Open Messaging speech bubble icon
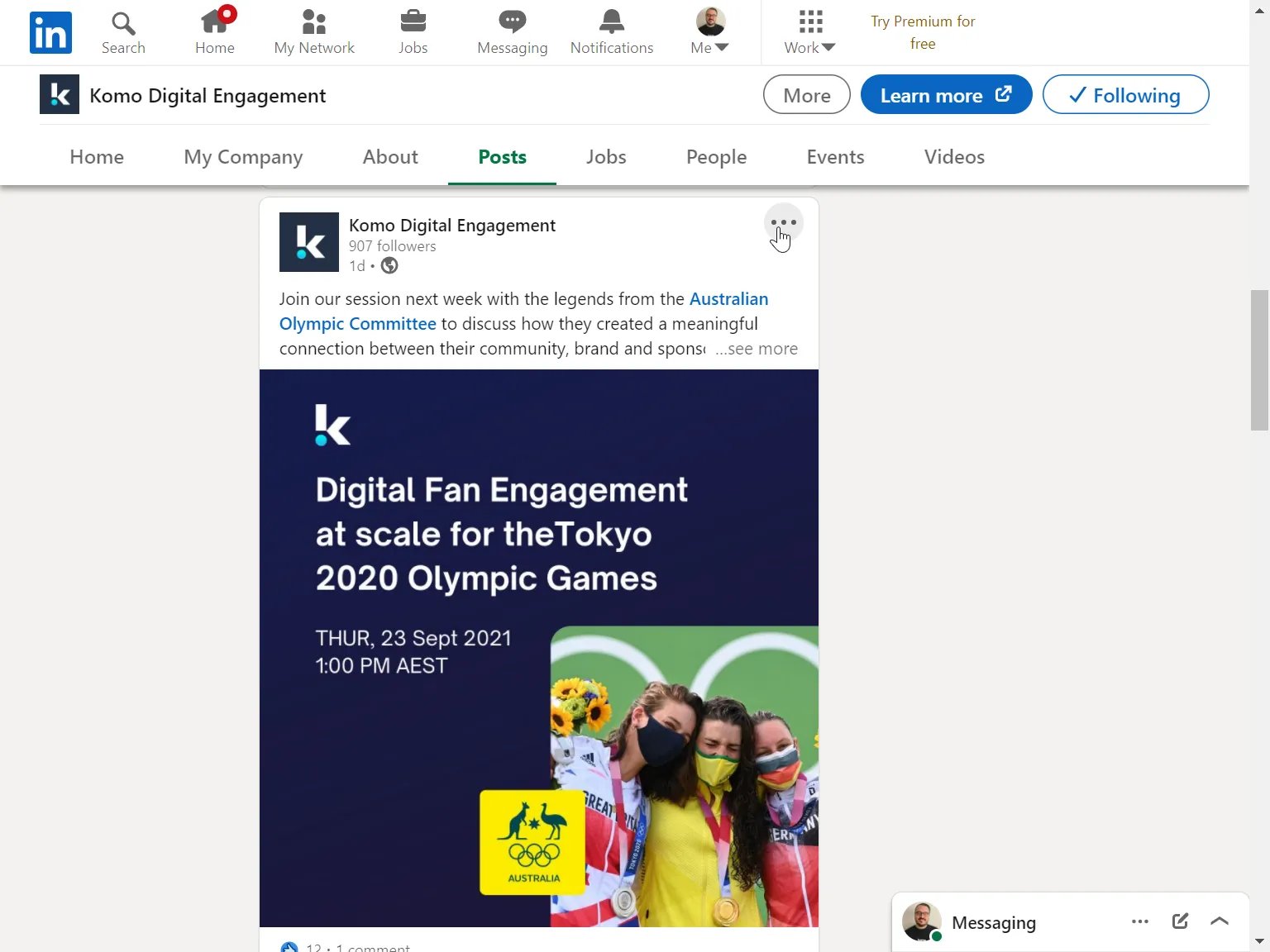The height and width of the screenshot is (952, 1270). click(x=512, y=33)
